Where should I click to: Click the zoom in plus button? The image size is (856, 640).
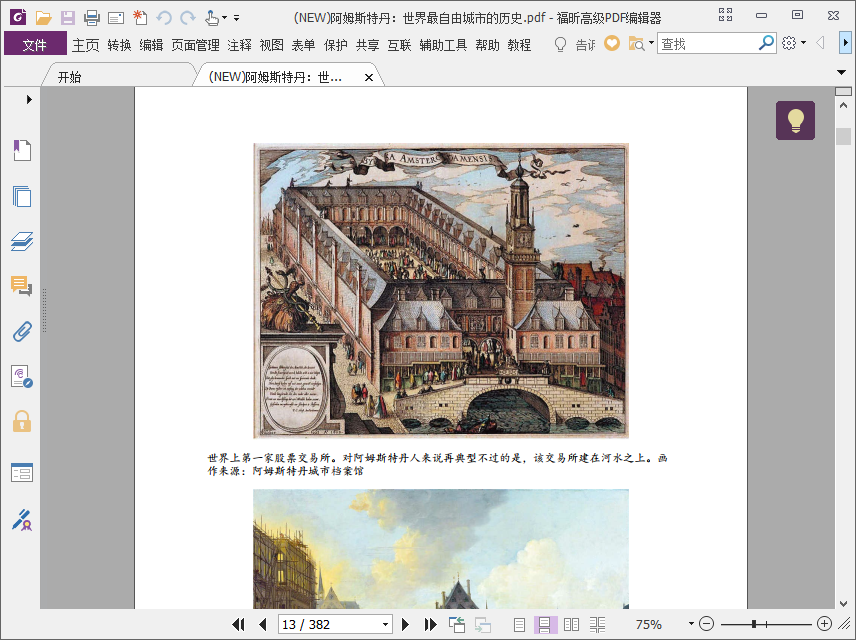[824, 623]
